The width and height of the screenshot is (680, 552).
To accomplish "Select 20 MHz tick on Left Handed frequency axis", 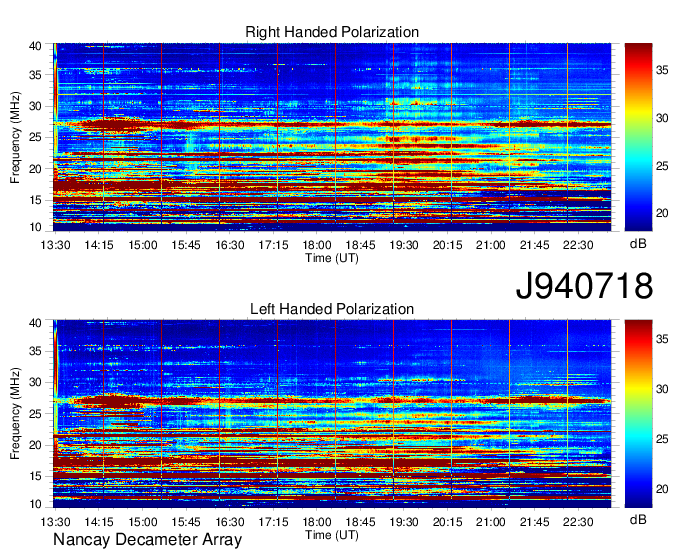I will [35, 445].
